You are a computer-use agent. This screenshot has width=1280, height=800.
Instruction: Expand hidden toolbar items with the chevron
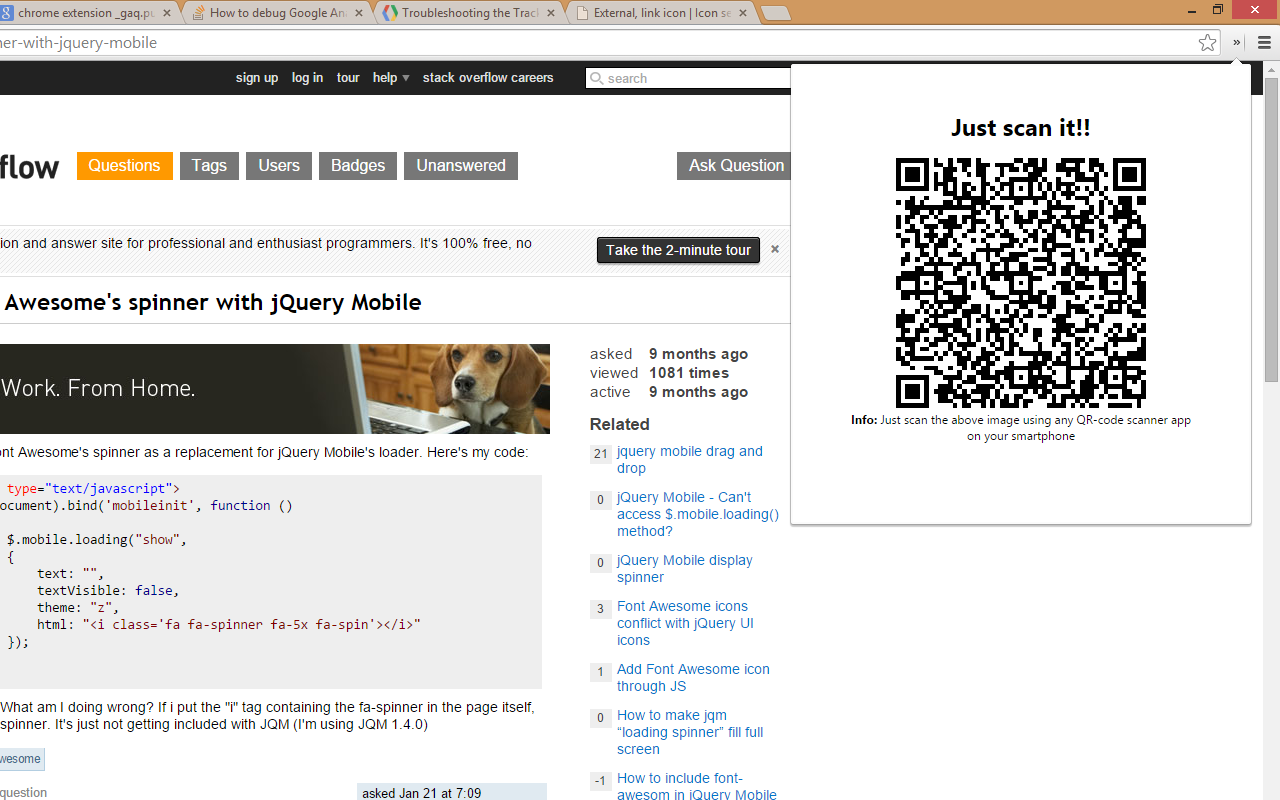coord(1235,43)
